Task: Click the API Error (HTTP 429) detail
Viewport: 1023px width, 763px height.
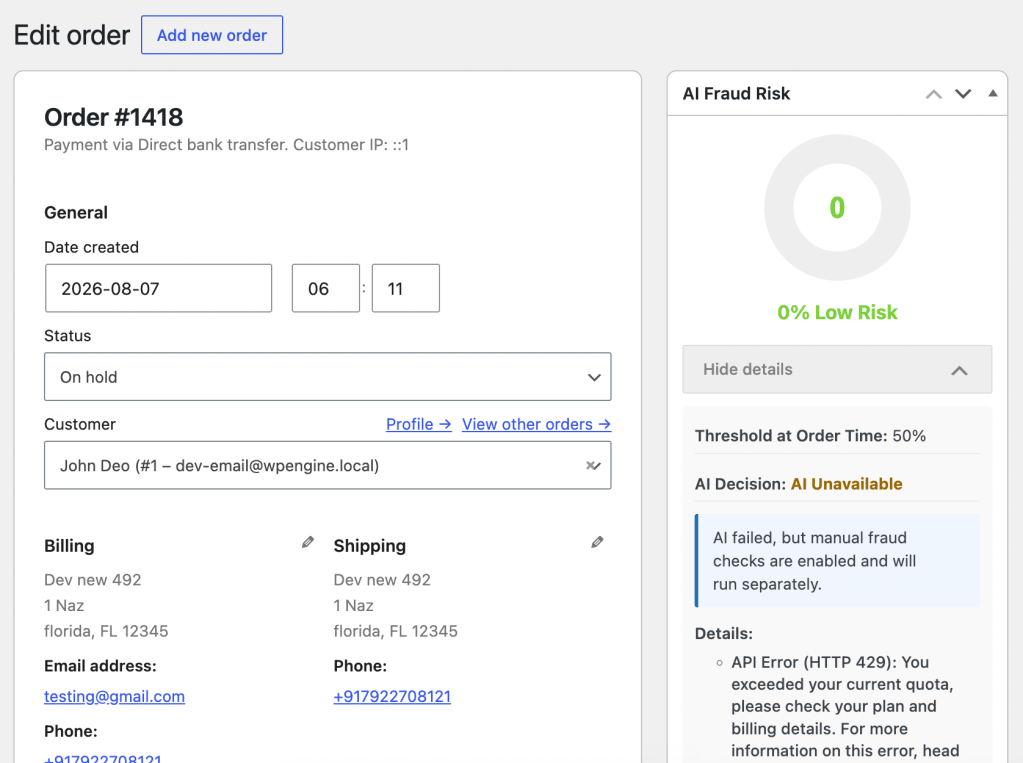Action: (845, 707)
